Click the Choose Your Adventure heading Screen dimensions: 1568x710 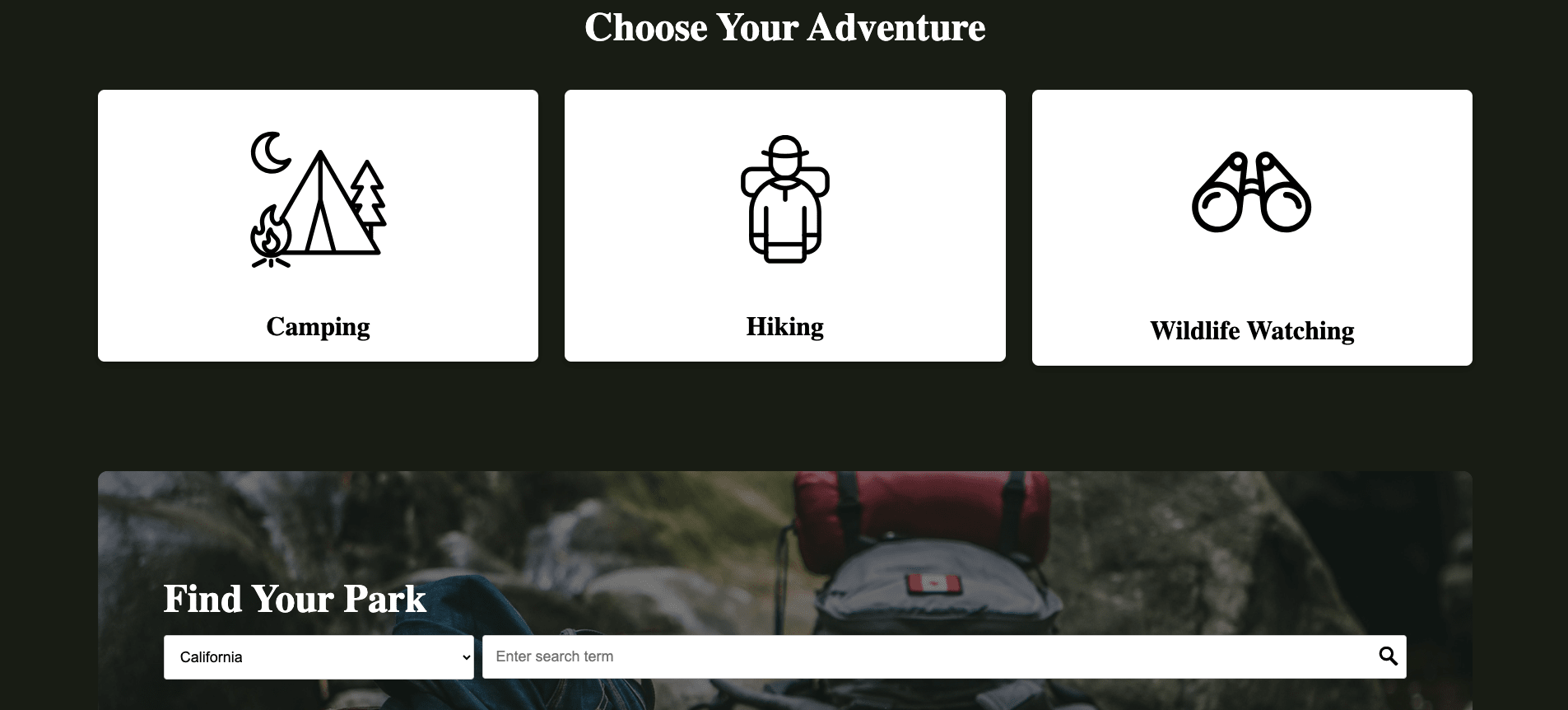point(784,27)
